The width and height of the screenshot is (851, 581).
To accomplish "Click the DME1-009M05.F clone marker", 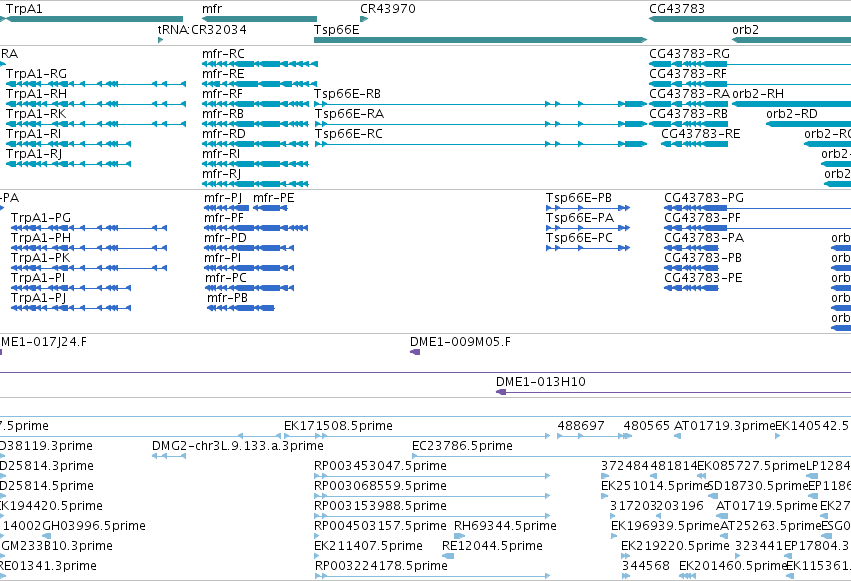I will point(415,352).
